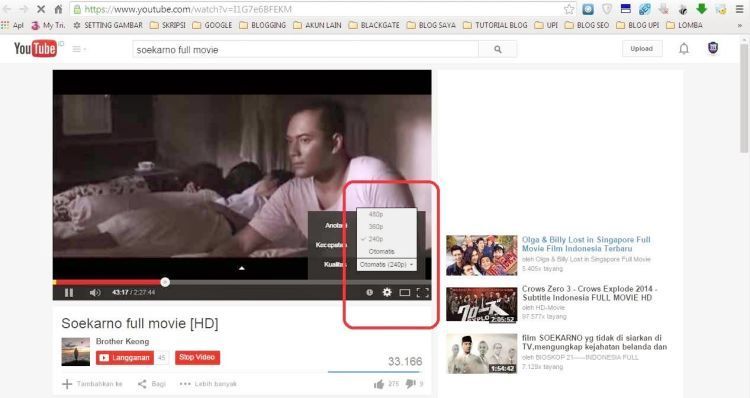The image size is (750, 398).
Task: Open the SKRIPSI bookmarks folder
Action: pyautogui.click(x=168, y=25)
